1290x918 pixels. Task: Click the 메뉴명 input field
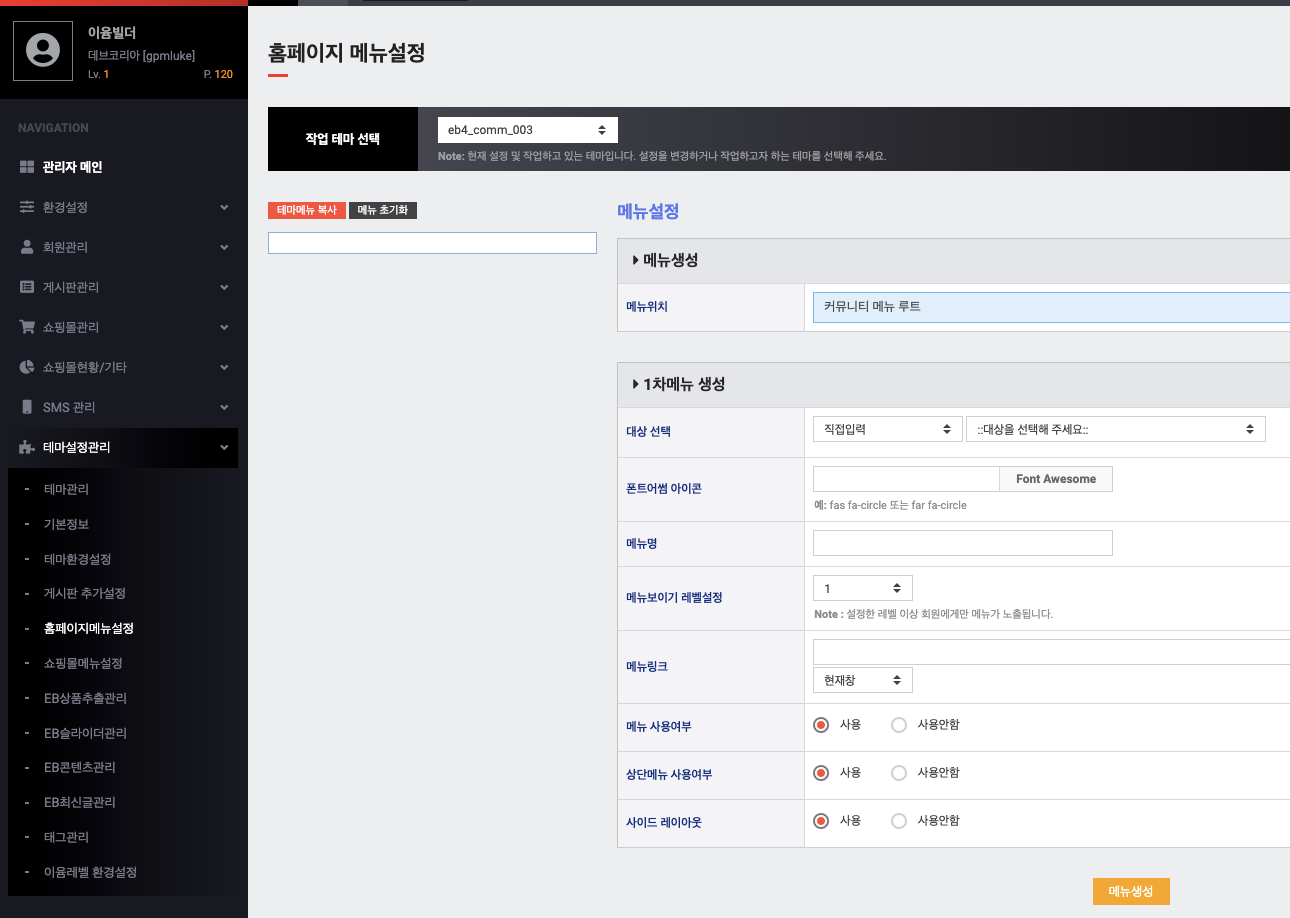click(963, 543)
